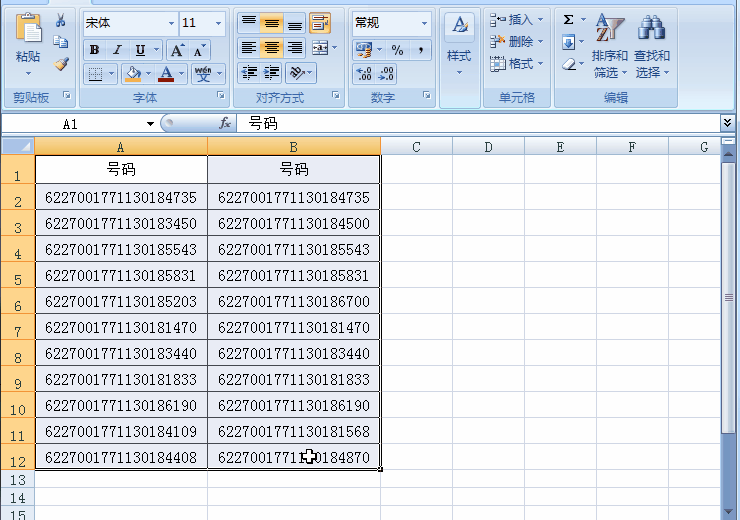
Task: Expand the formula bar
Action: pyautogui.click(x=727, y=123)
